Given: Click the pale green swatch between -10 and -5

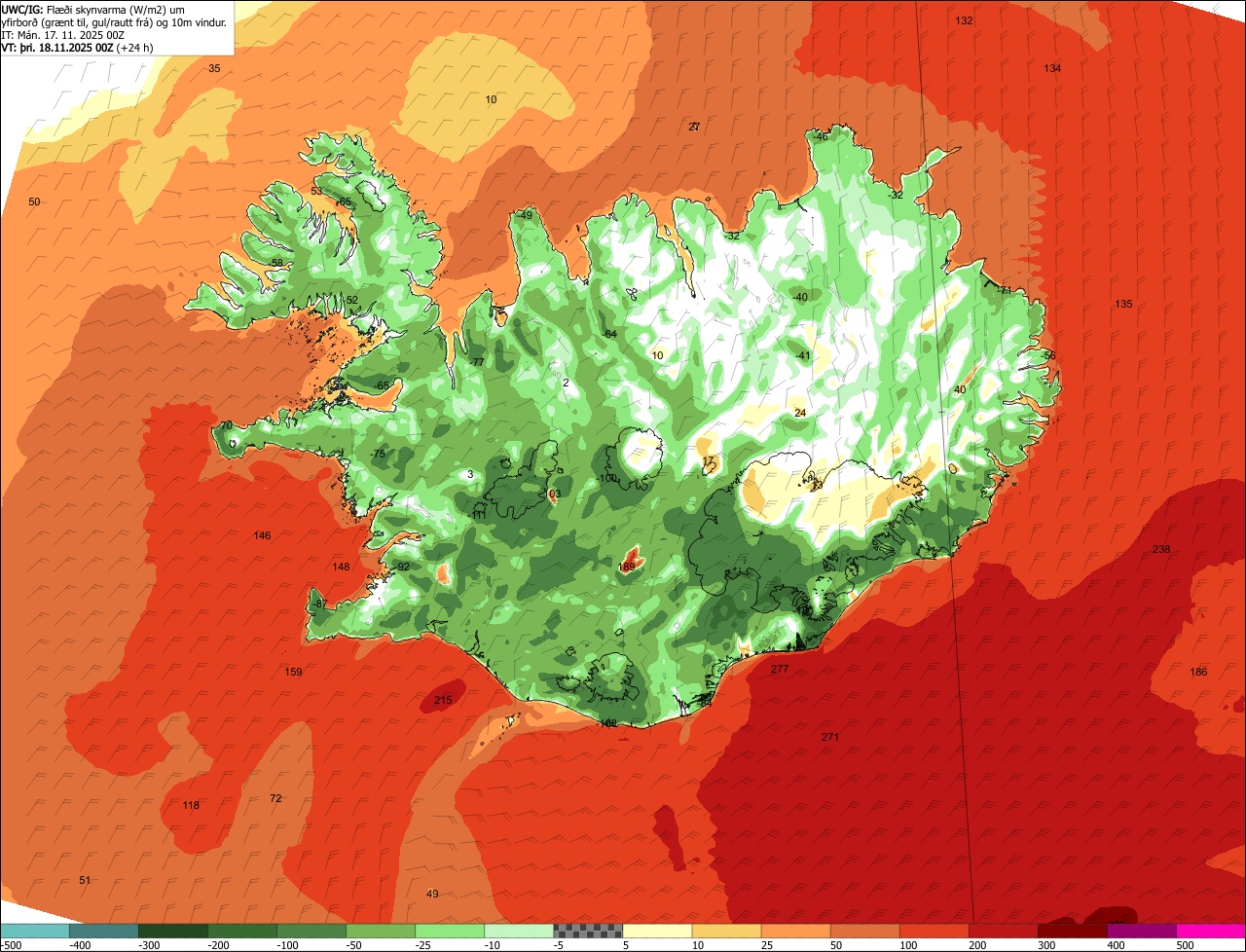Looking at the screenshot, I should (x=518, y=931).
